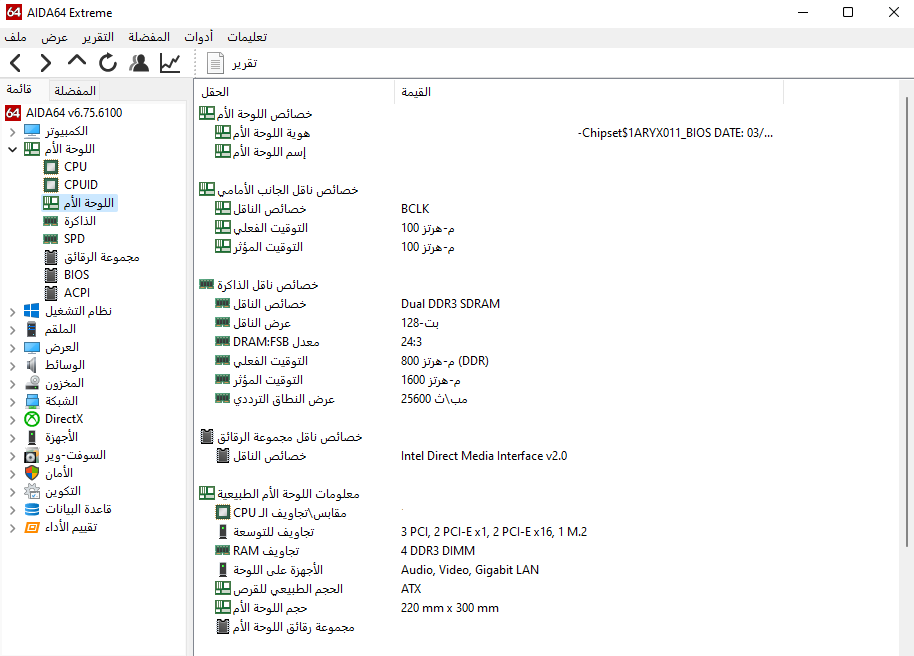Click the AIDA64 v6.75.6100 root node
Image resolution: width=914 pixels, height=656 pixels.
point(74,113)
